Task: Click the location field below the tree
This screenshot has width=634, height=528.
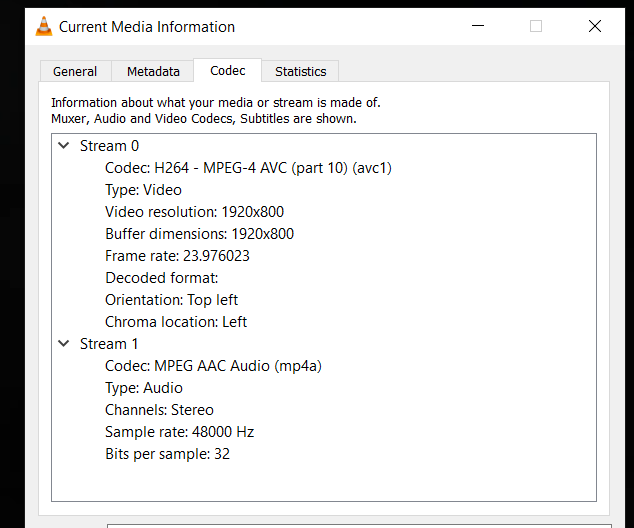Action: pyautogui.click(x=360, y=523)
